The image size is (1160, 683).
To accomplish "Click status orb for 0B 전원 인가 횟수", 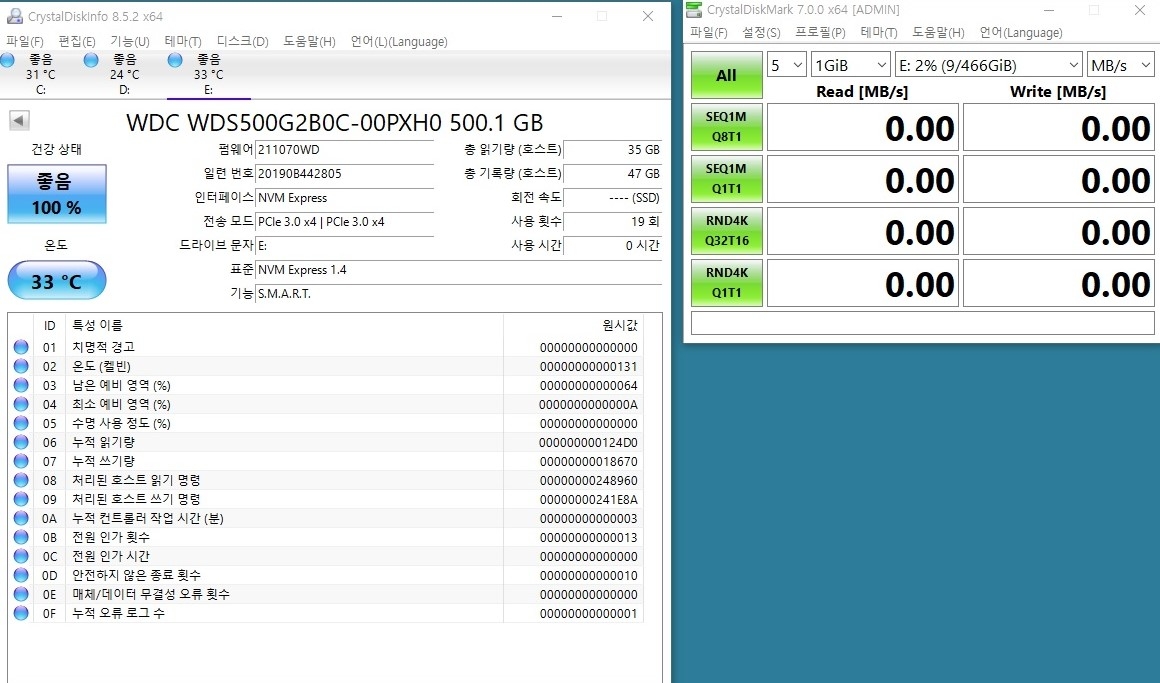I will (21, 537).
